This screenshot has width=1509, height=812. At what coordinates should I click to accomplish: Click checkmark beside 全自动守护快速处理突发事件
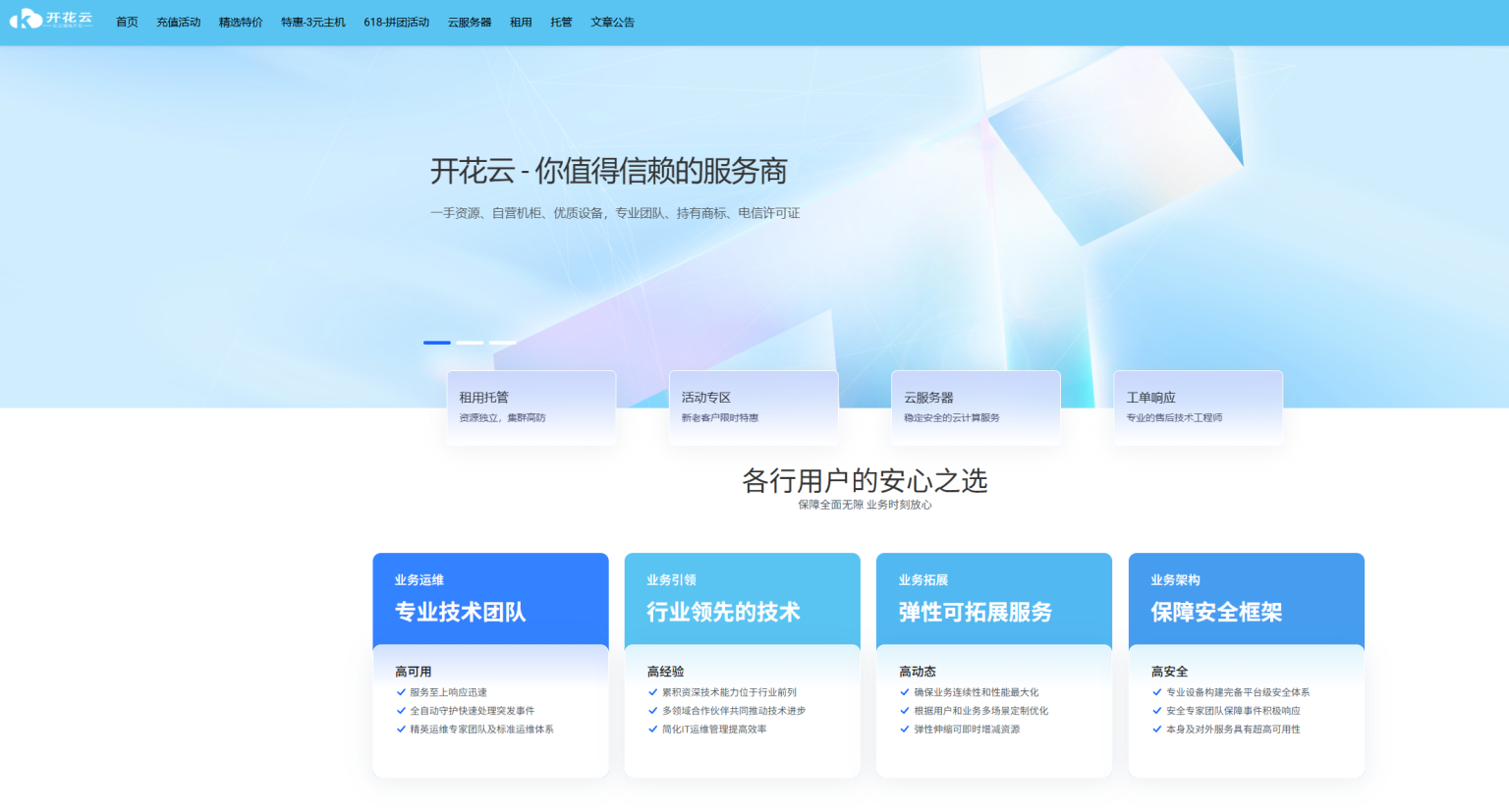[x=401, y=710]
